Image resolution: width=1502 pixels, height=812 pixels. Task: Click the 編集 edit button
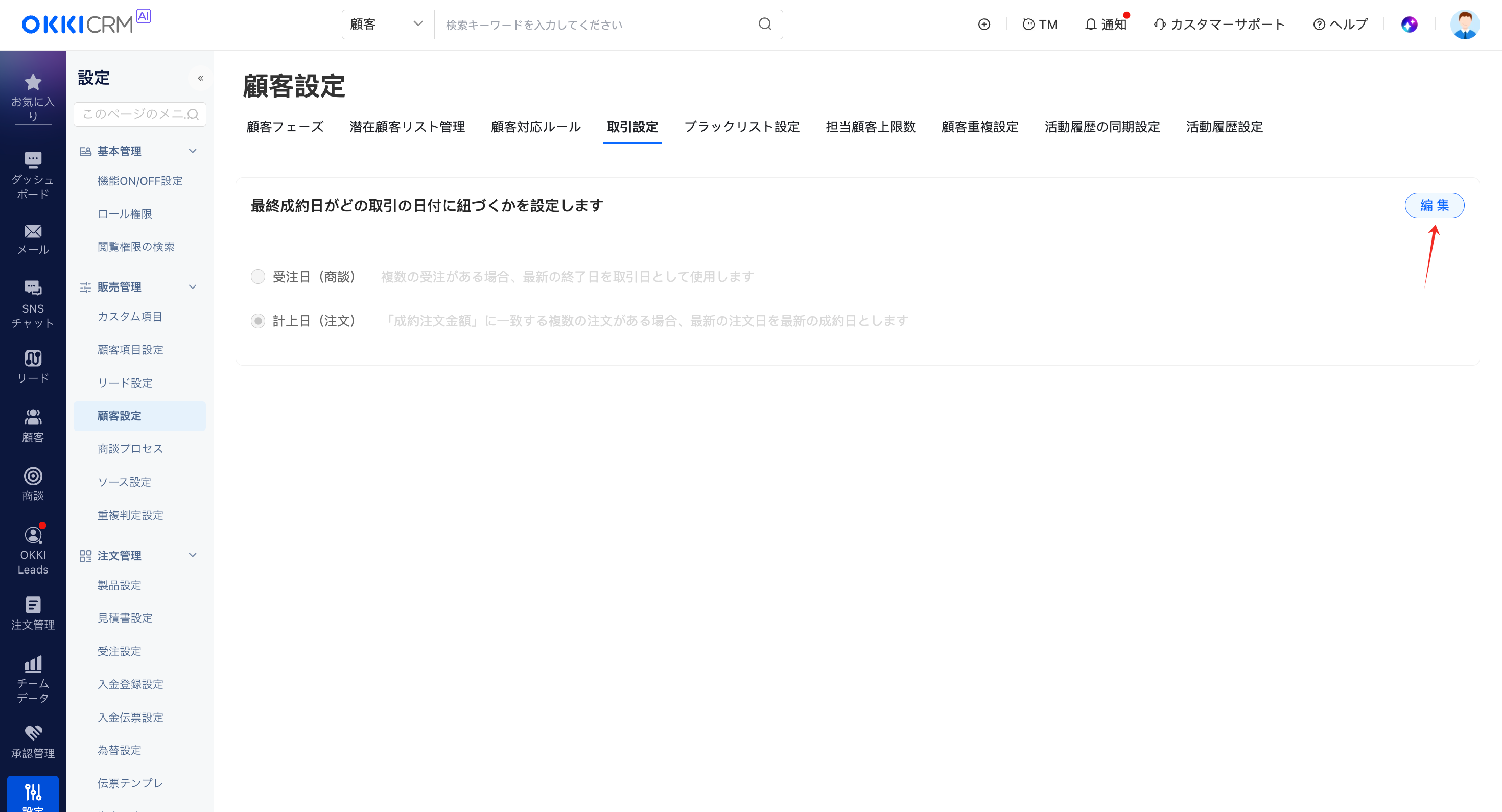(x=1434, y=205)
